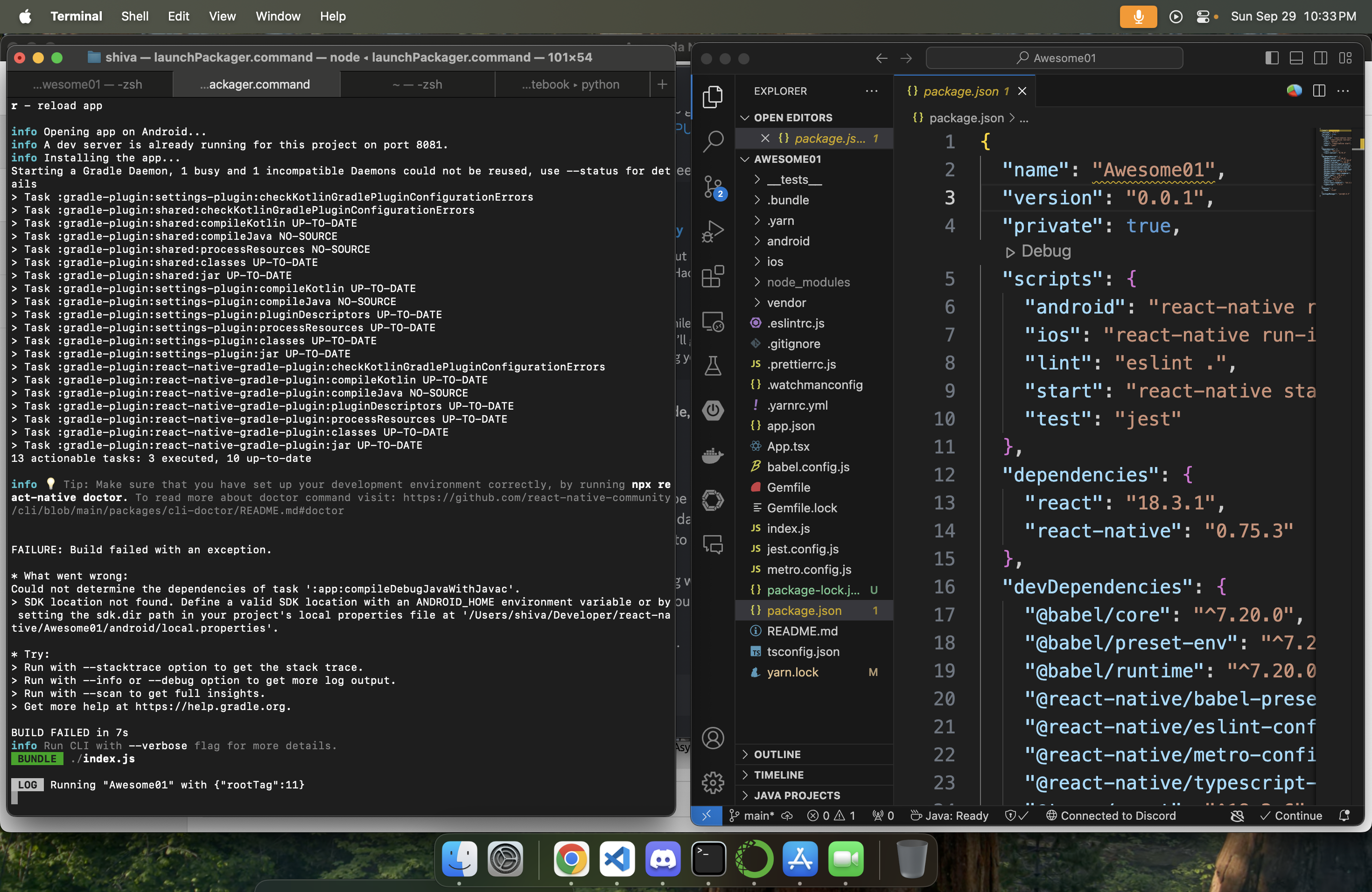Click the notifications bell in status bar
Image resolution: width=1372 pixels, height=892 pixels.
1344,815
